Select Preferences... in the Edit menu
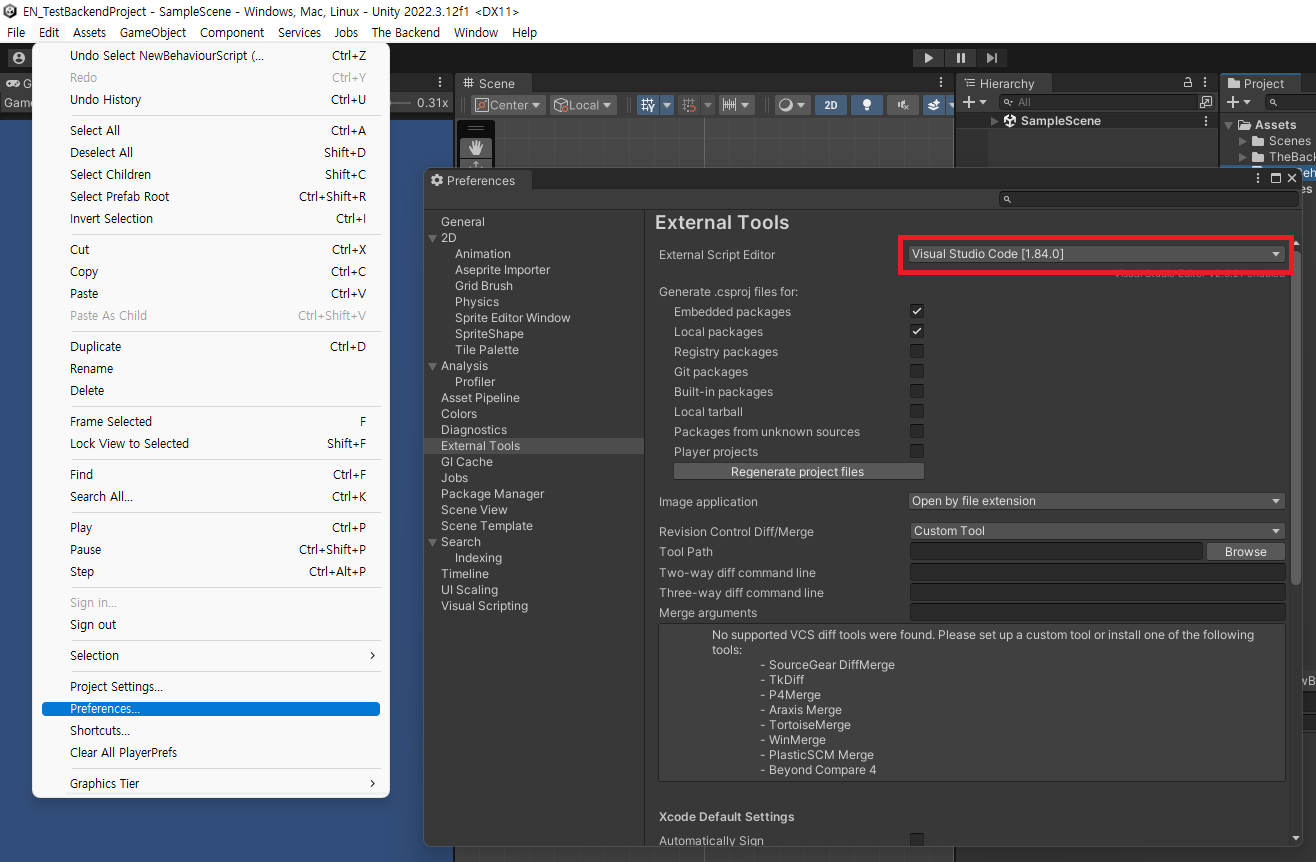This screenshot has width=1316, height=862. click(211, 709)
